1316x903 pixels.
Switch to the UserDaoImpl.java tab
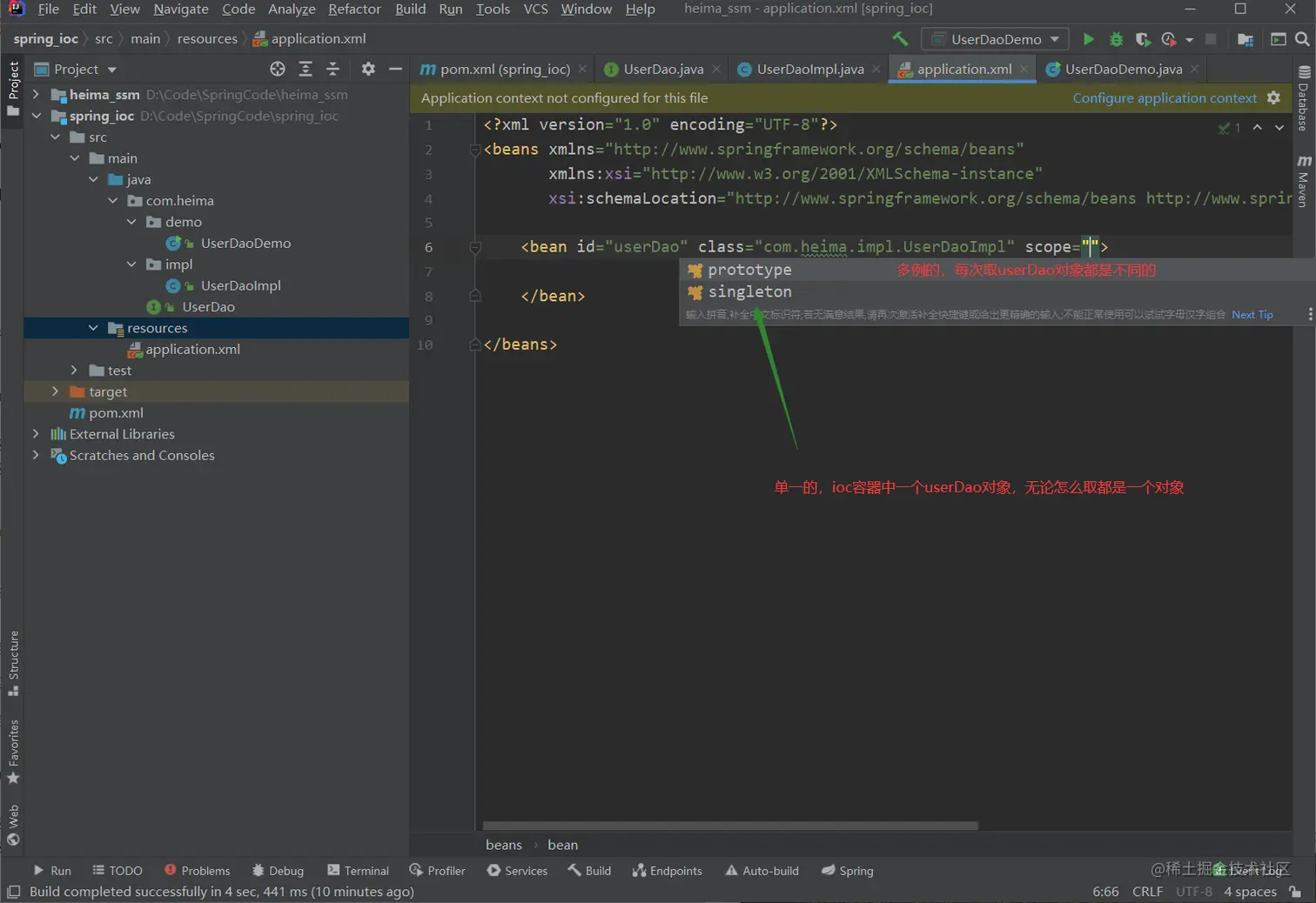click(x=809, y=69)
